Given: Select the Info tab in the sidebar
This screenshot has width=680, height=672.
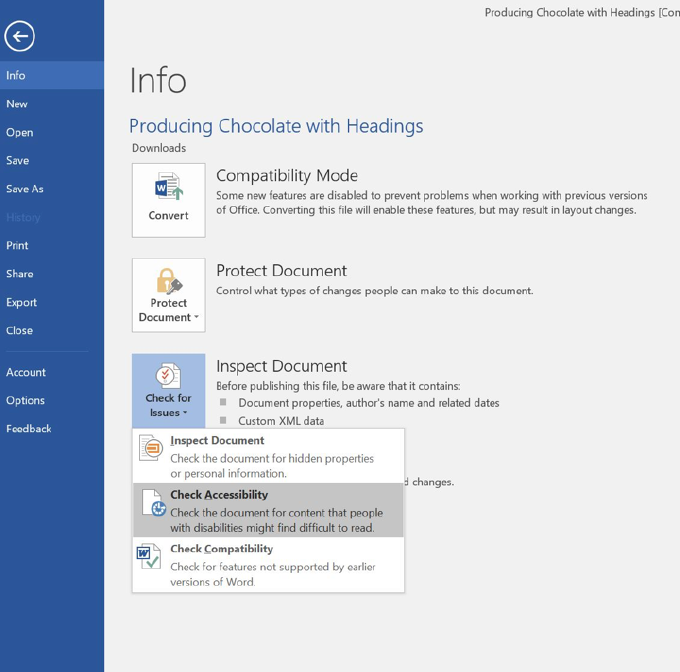Looking at the screenshot, I should pyautogui.click(x=52, y=75).
